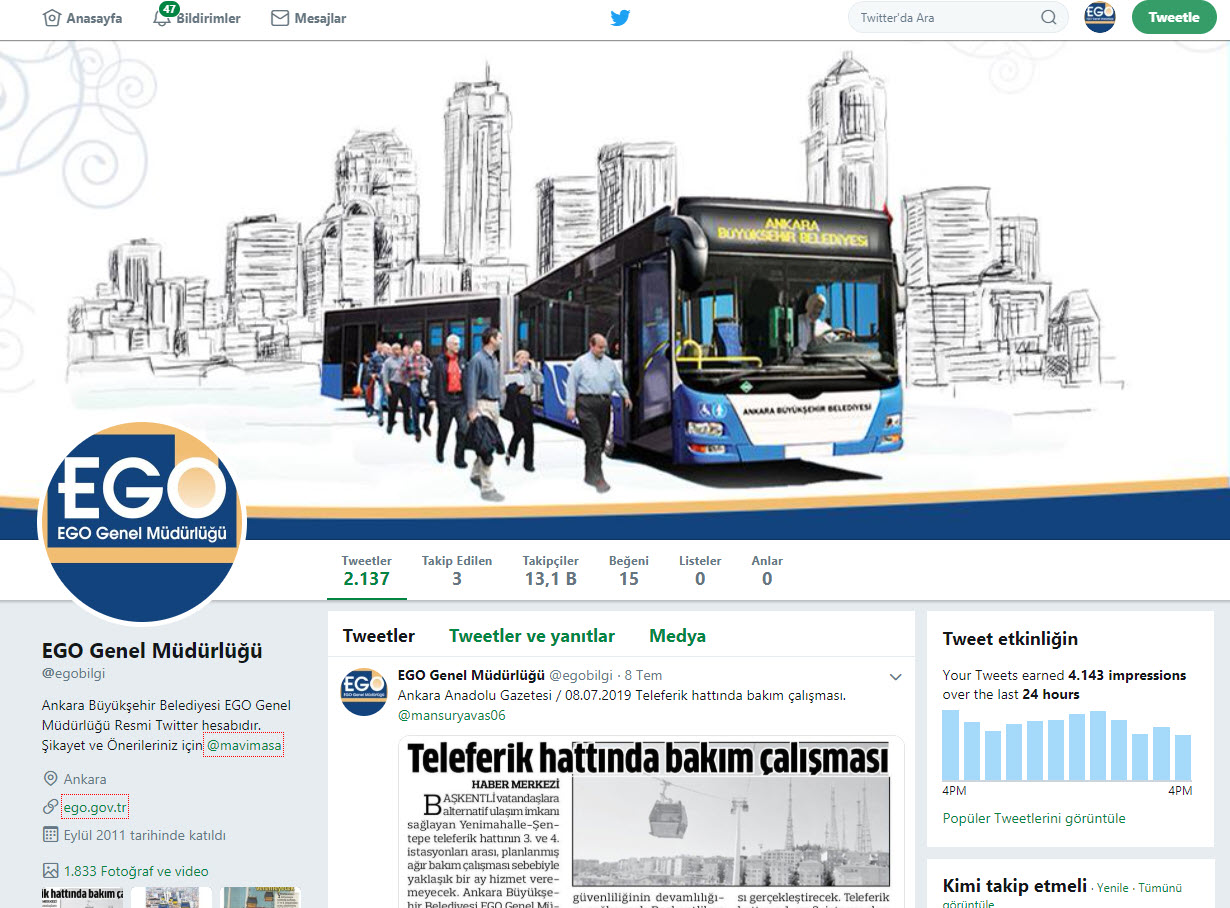
Task: Switch to Tweetler ve yanıtlar tab
Action: tap(531, 636)
